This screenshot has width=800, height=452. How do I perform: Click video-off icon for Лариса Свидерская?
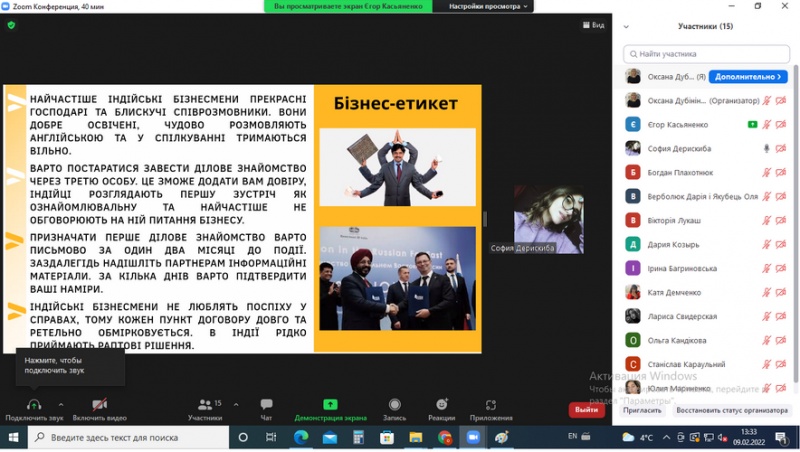click(x=781, y=316)
